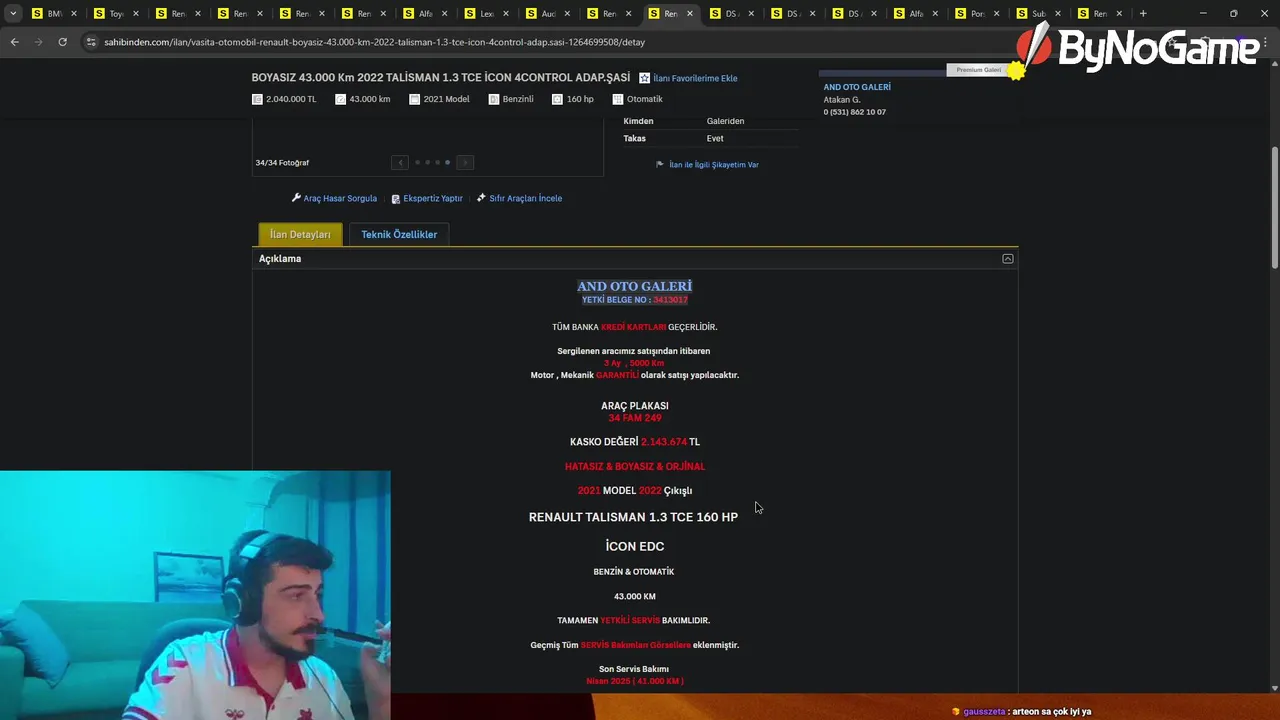The image size is (1280, 720).
Task: Click the odometer icon next to 43.000 km
Action: coord(340,99)
